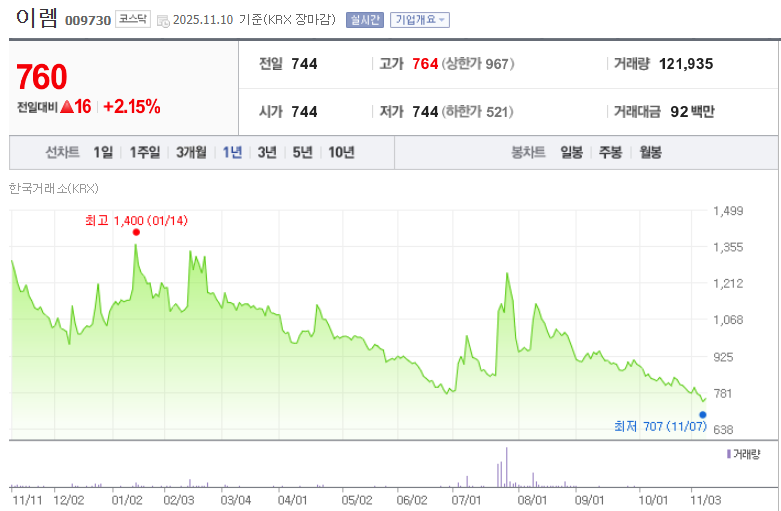Click the 선차트 label

63,152
